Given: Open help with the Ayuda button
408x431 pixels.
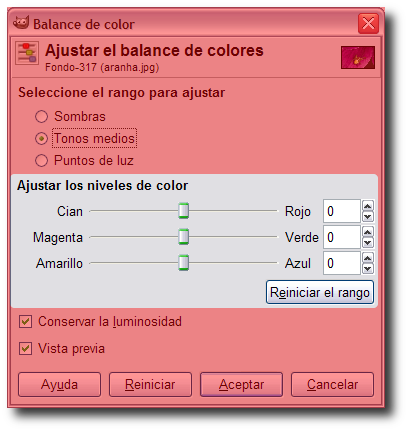Looking at the screenshot, I should coord(59,385).
